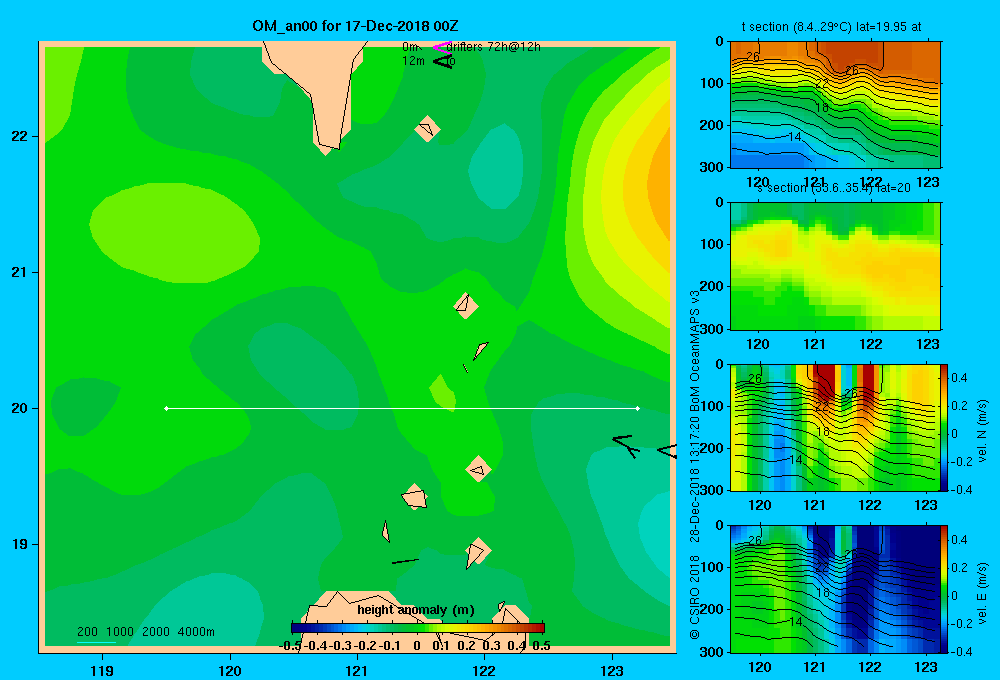
Task: Click the "-0.5" label on height anomaly bar
Action: [290, 646]
